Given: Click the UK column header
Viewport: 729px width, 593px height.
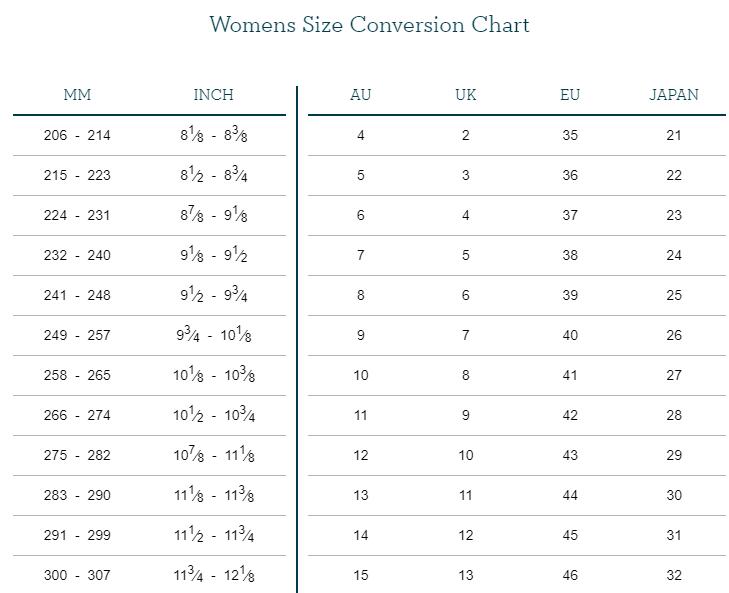Looking at the screenshot, I should pos(465,95).
